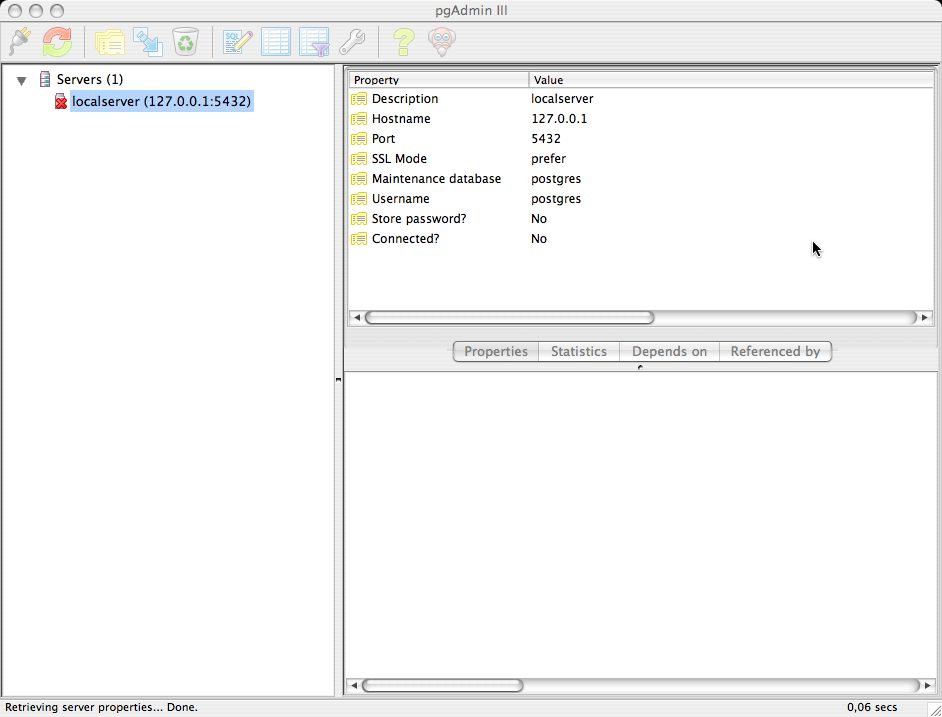Viewport: 942px width, 717px height.
Task: Switch to the Statistics tab
Action: [x=578, y=351]
